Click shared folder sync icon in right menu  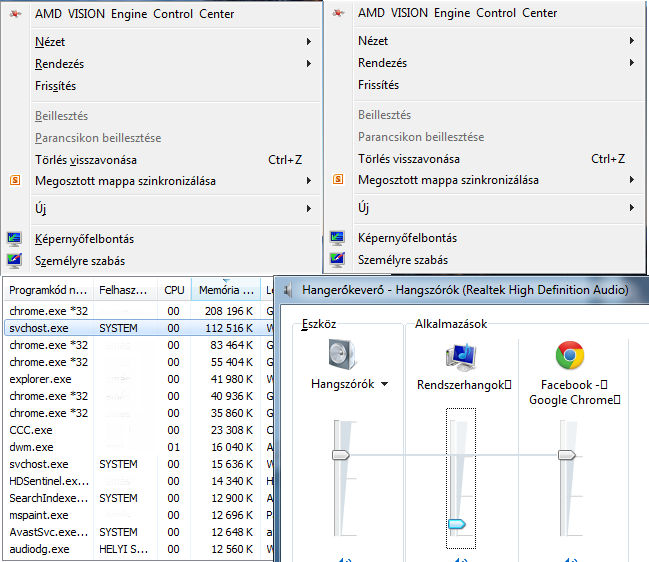(x=338, y=179)
